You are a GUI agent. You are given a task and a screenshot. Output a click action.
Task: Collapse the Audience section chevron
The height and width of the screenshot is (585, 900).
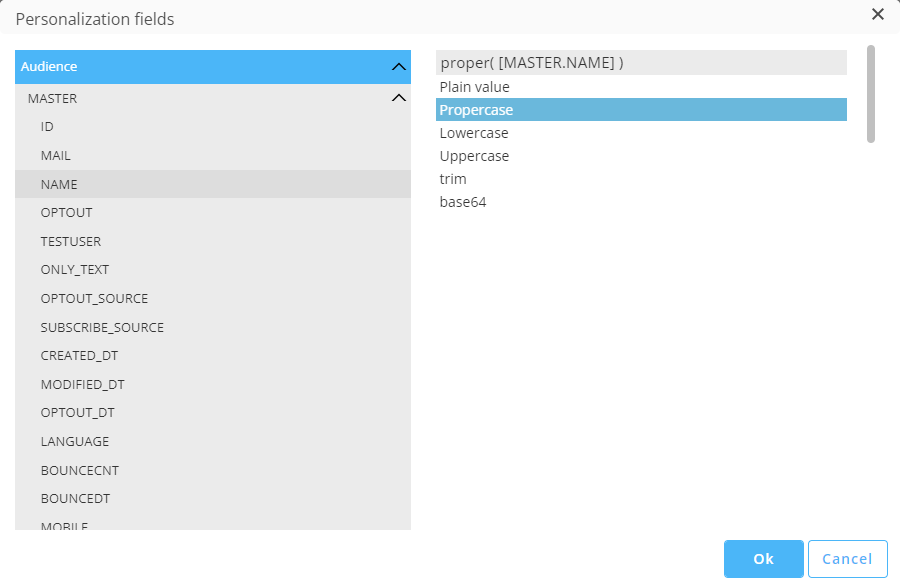(x=398, y=67)
